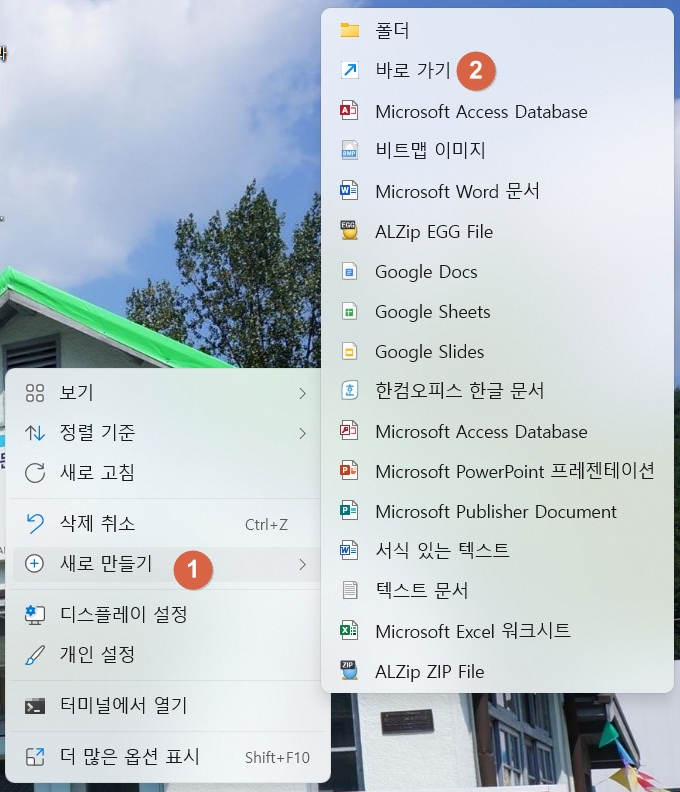Click the terminal icon beside 터미널에서 열기
This screenshot has width=680, height=792.
pyautogui.click(x=35, y=706)
